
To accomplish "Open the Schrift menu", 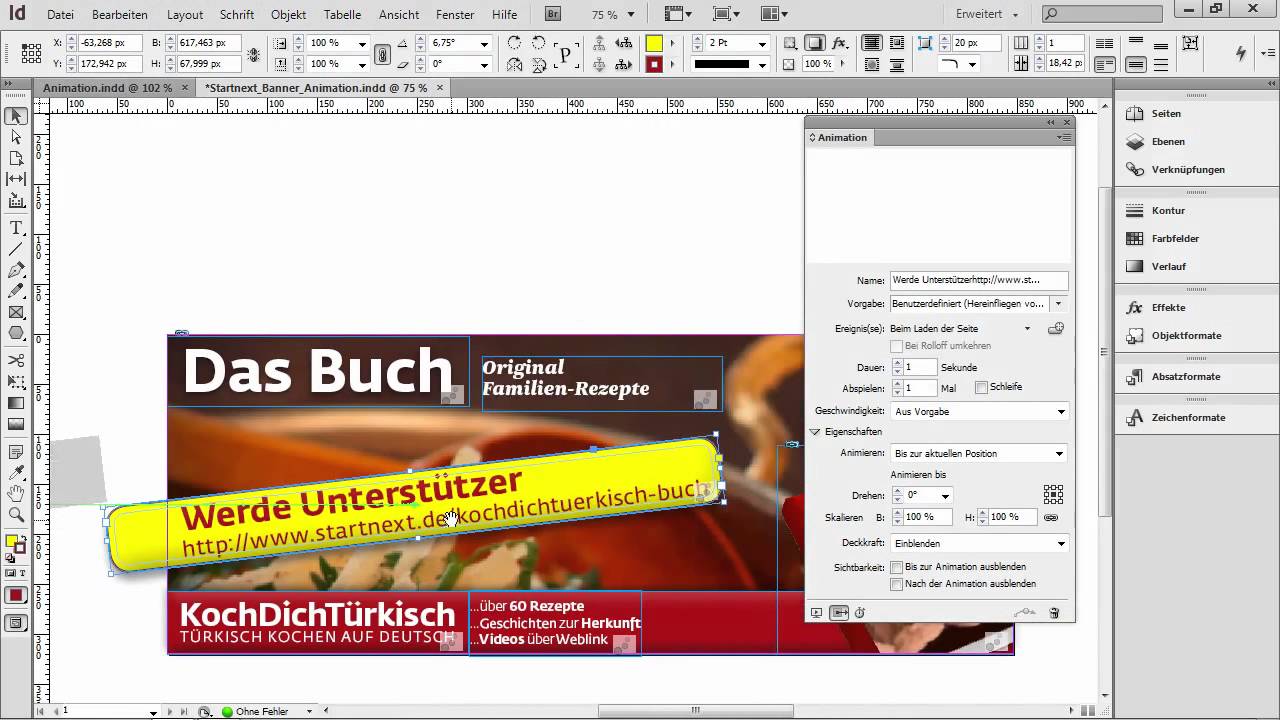I will coord(237,15).
